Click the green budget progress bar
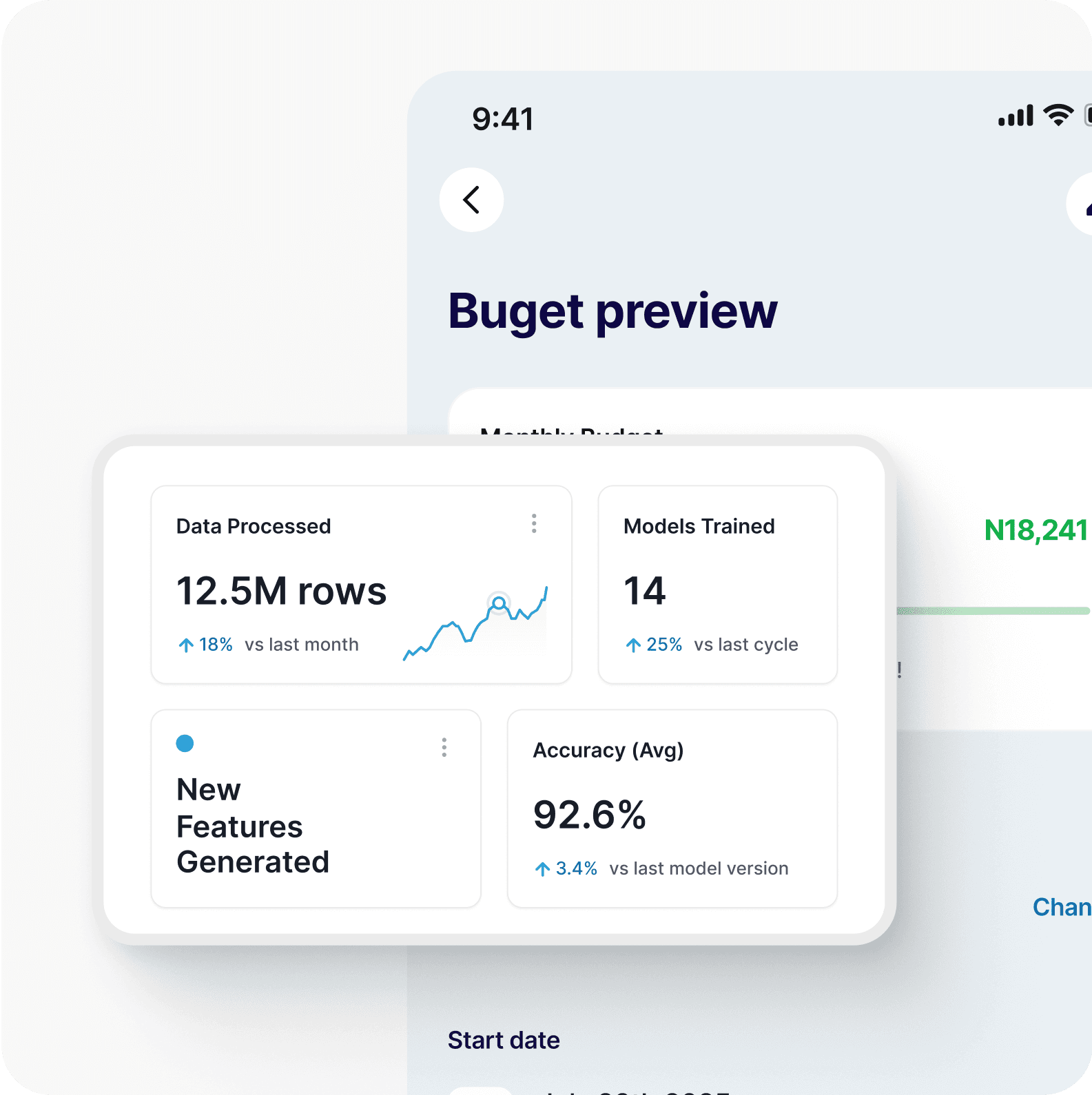Viewport: 1092px width, 1095px height. coord(992,611)
